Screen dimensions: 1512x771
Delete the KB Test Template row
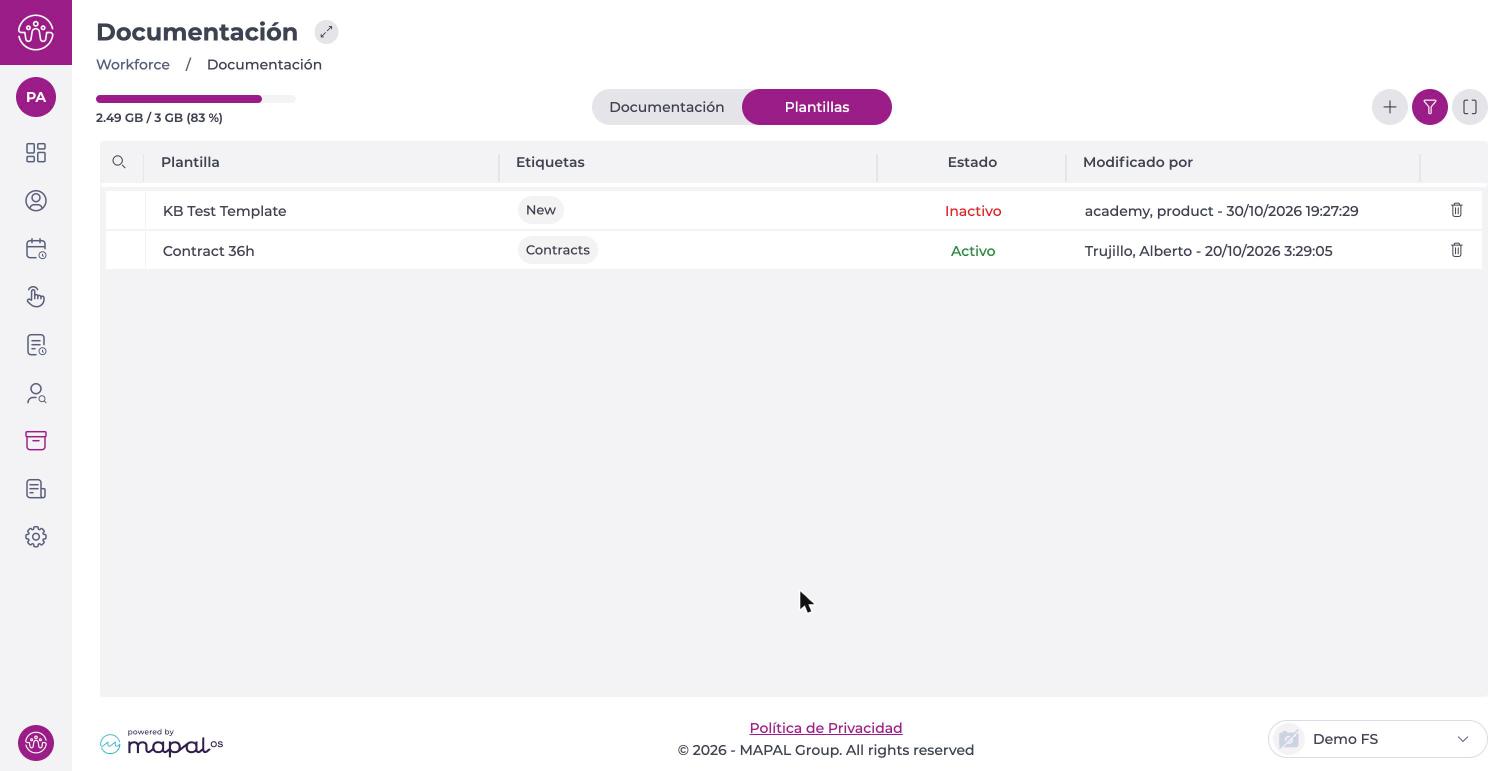coord(1457,210)
